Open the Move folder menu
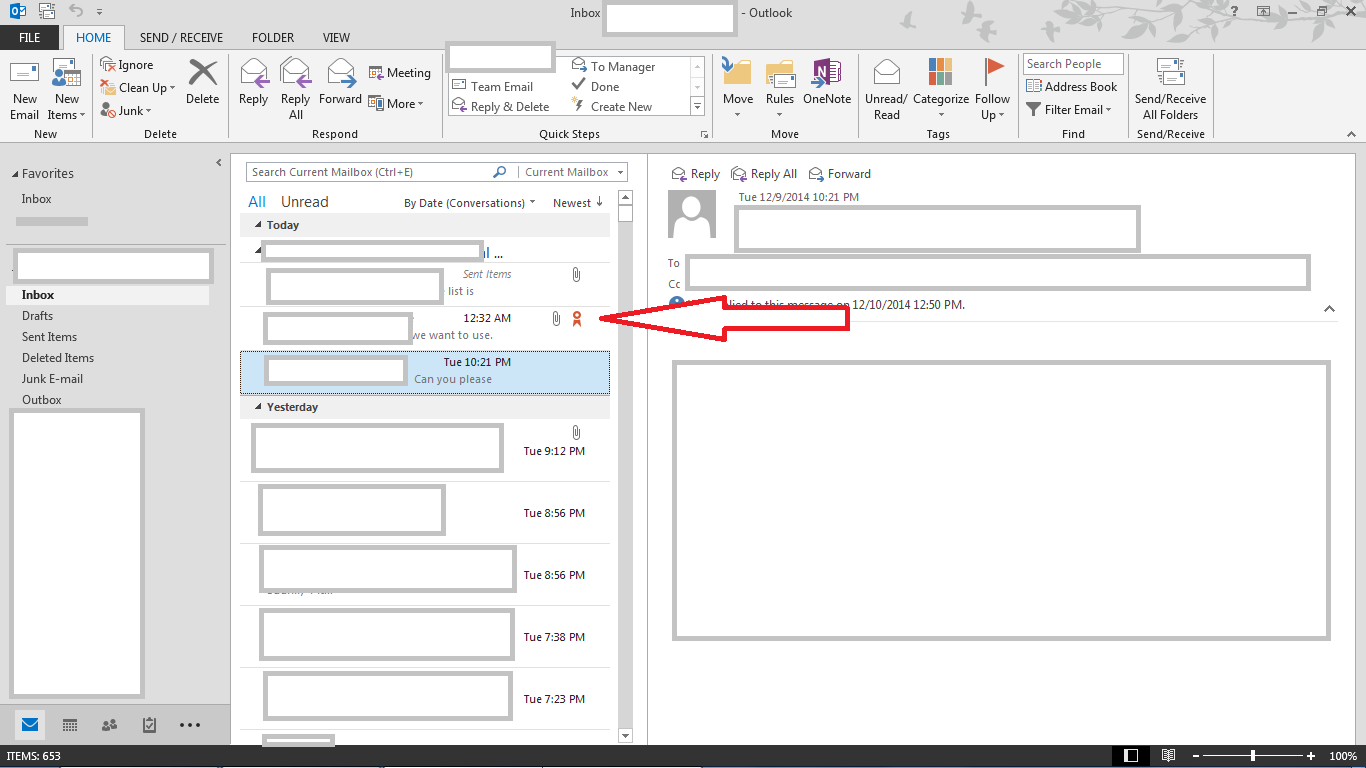 tap(738, 90)
